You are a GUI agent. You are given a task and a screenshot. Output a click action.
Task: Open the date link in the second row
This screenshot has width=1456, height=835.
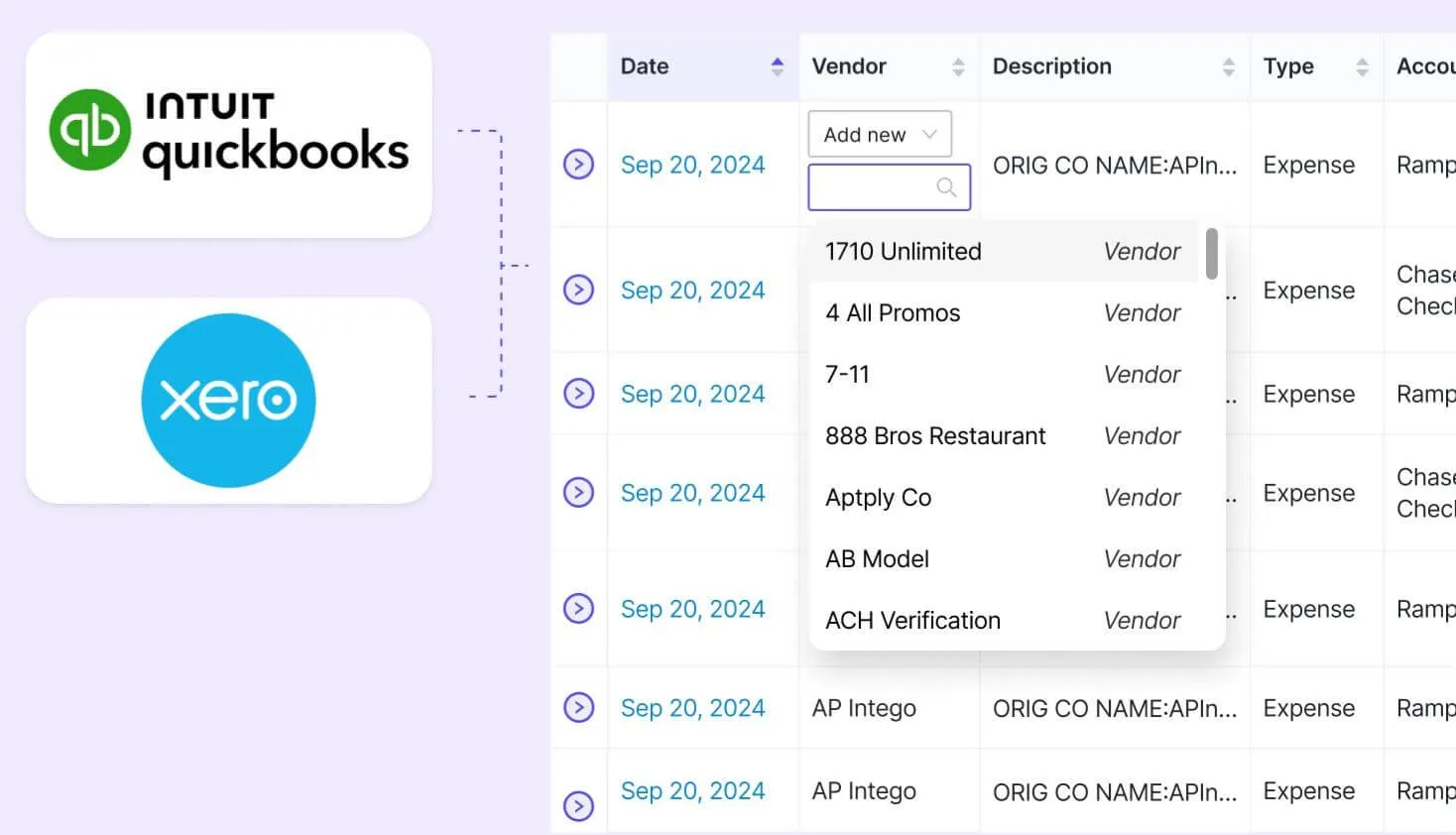(x=692, y=291)
